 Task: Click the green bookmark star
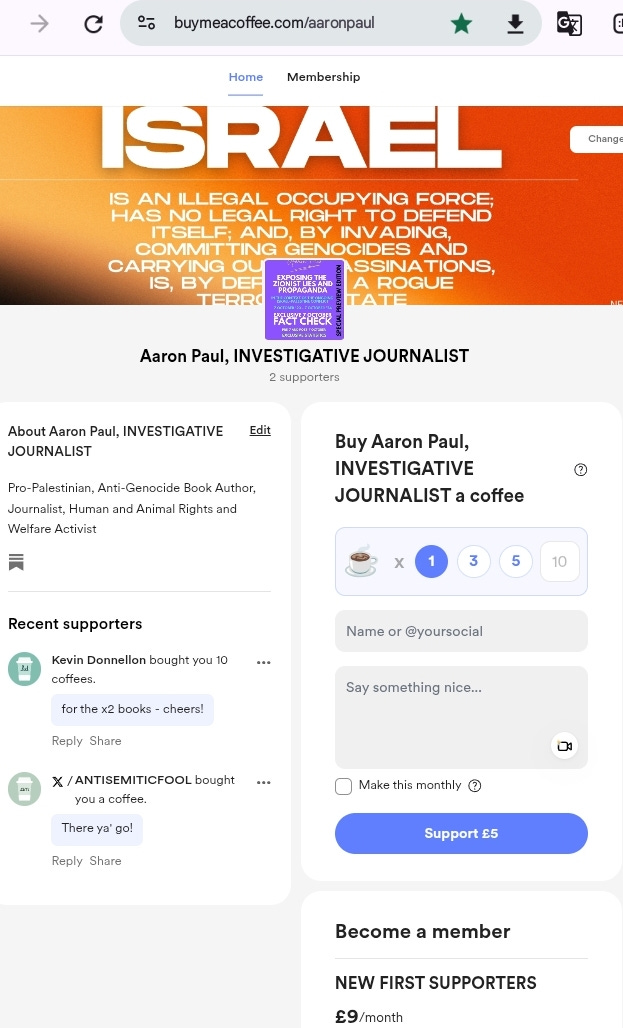pyautogui.click(x=461, y=24)
